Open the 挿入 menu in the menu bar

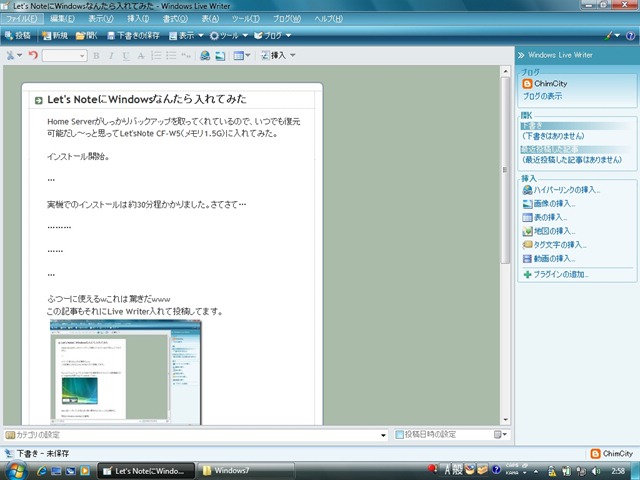[138, 19]
